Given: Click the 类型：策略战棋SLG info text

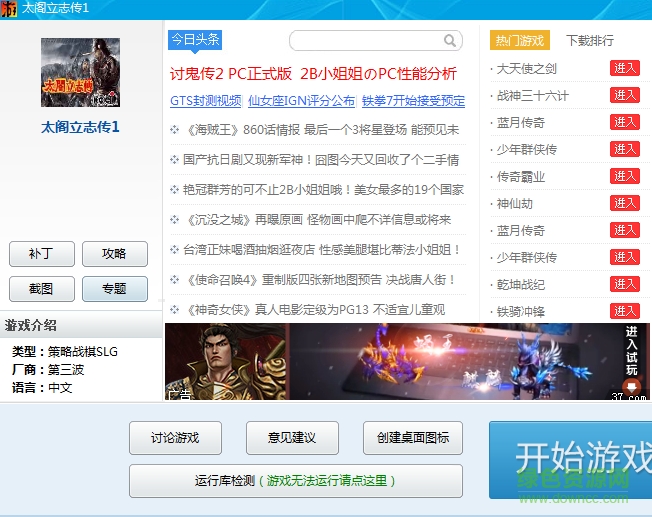Looking at the screenshot, I should [65, 352].
